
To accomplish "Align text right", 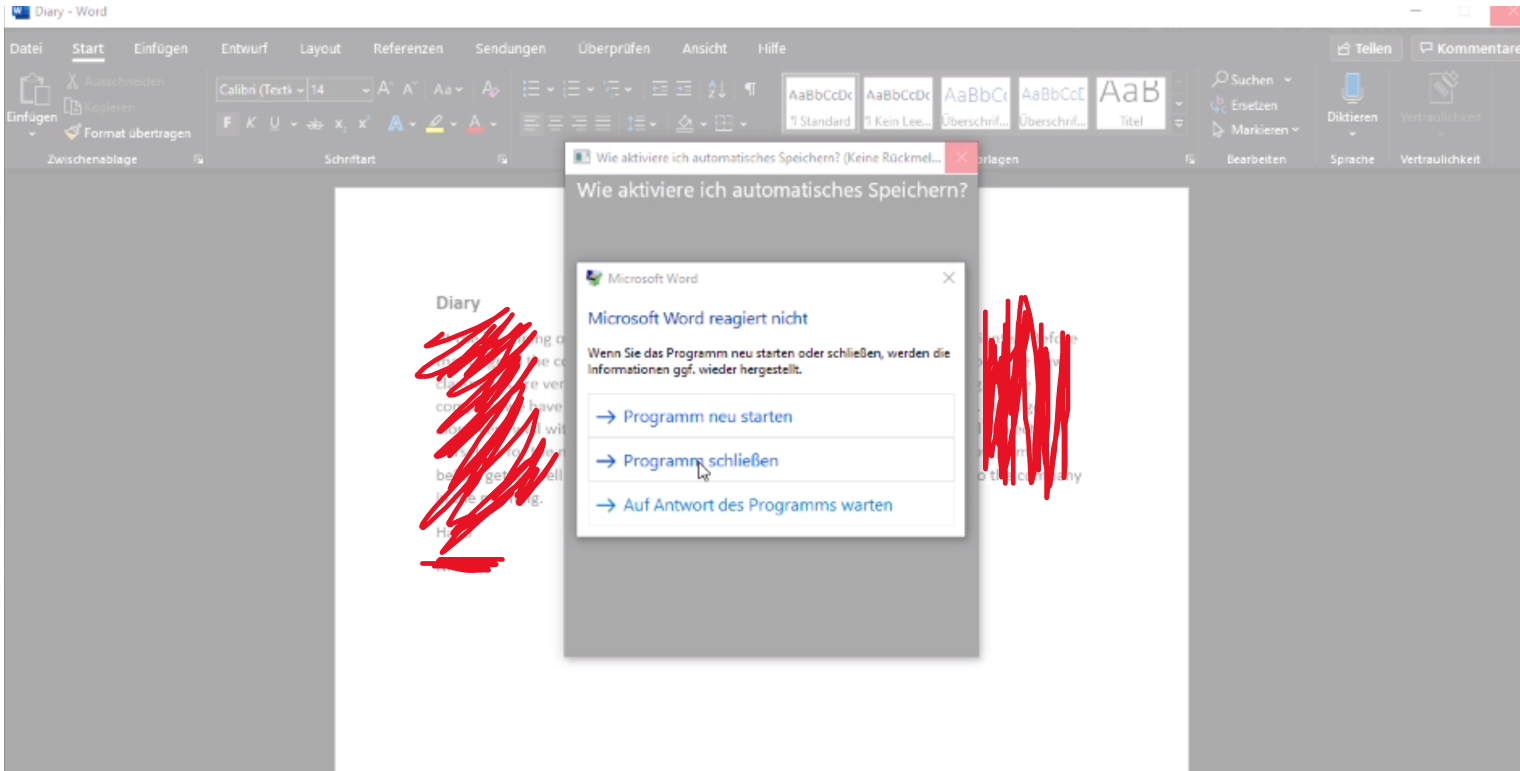I will pyautogui.click(x=579, y=124).
